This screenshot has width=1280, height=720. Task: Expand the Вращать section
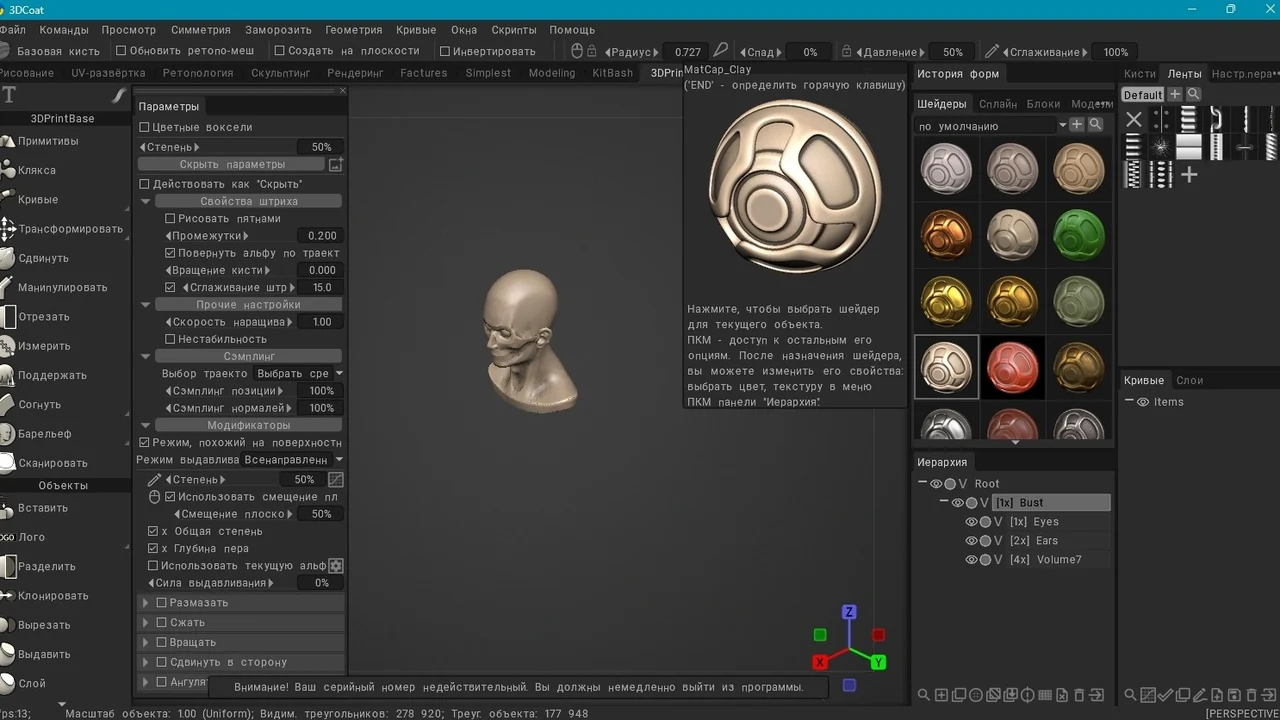coord(146,642)
